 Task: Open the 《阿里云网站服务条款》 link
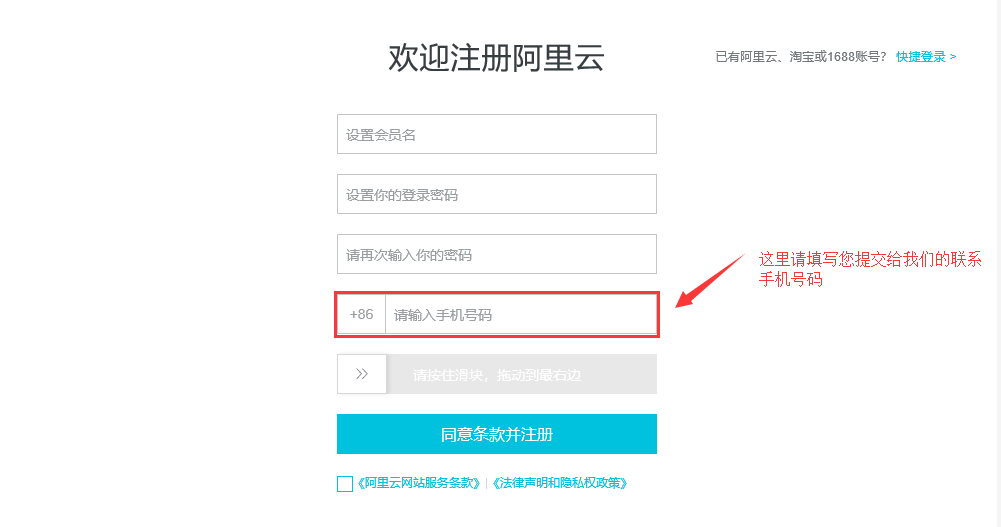[418, 483]
